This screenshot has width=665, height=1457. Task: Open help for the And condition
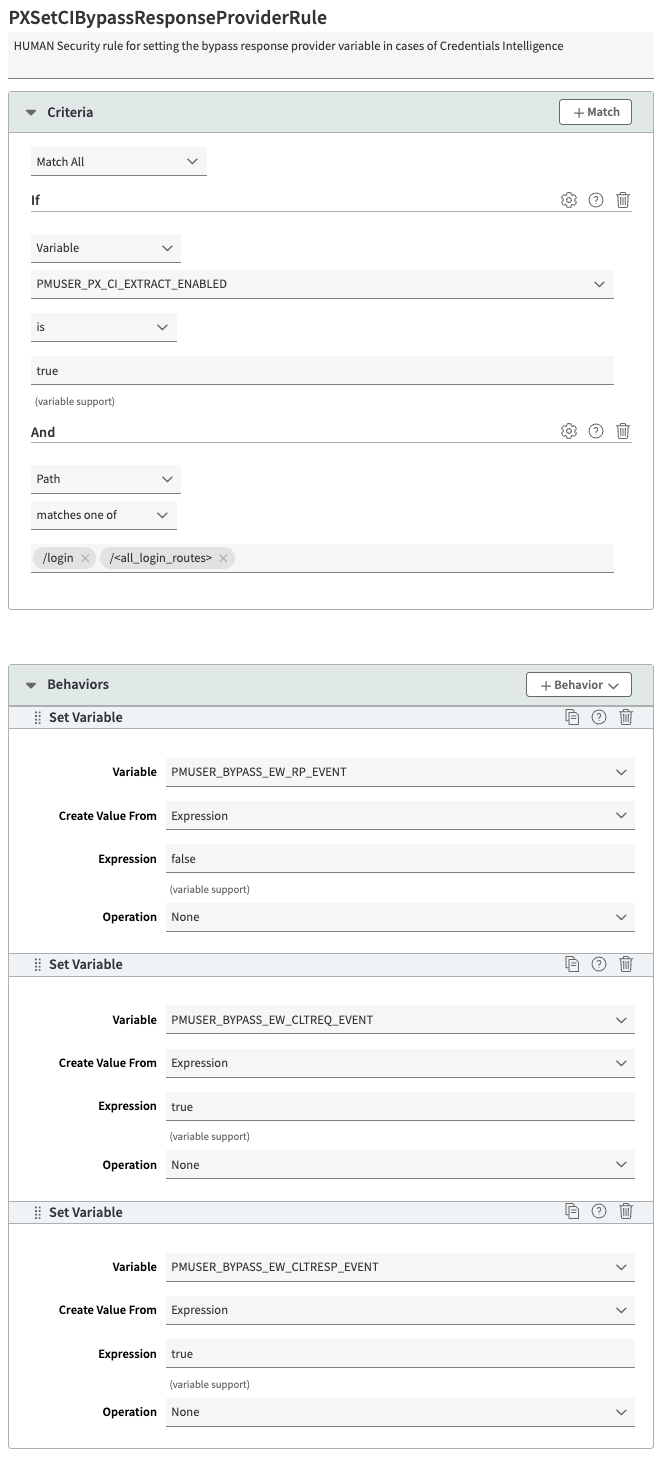pos(596,431)
